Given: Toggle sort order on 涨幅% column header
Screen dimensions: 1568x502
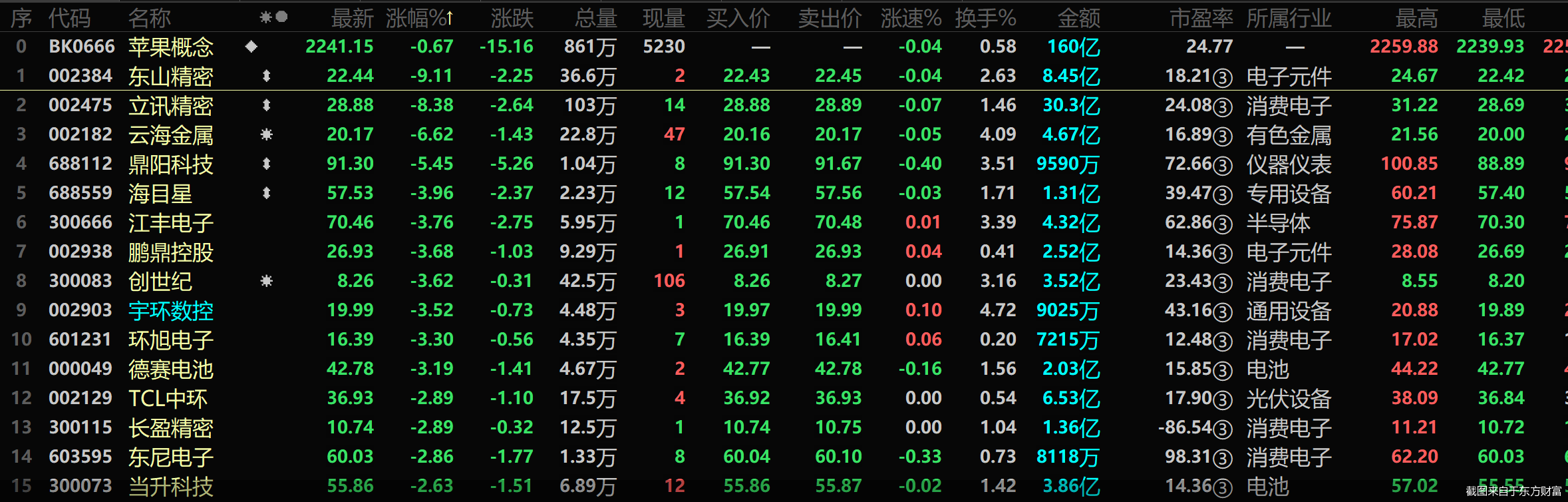Looking at the screenshot, I should (419, 18).
